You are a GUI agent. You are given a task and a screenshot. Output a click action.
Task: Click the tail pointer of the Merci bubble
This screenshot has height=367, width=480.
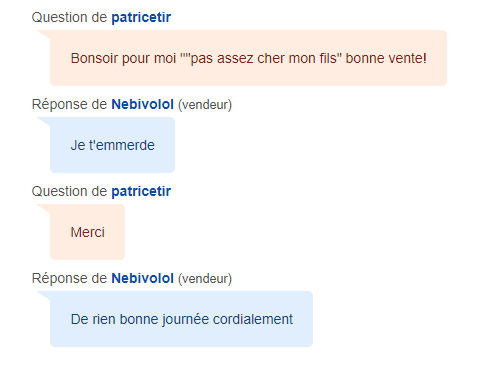43,208
